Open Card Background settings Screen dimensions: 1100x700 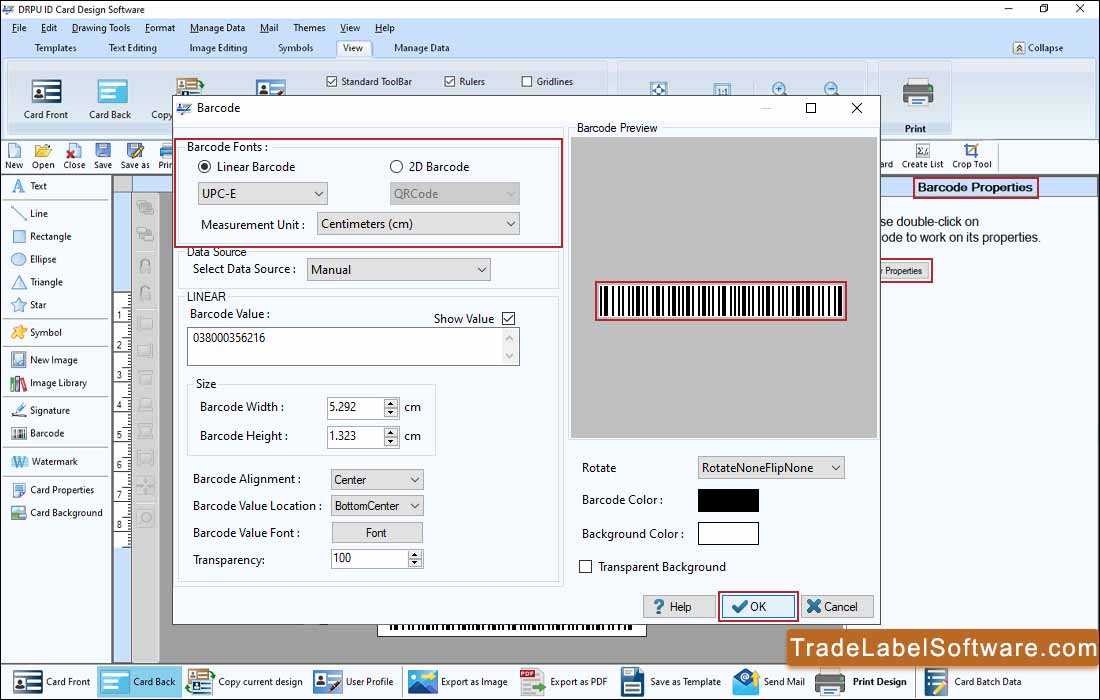click(x=57, y=513)
